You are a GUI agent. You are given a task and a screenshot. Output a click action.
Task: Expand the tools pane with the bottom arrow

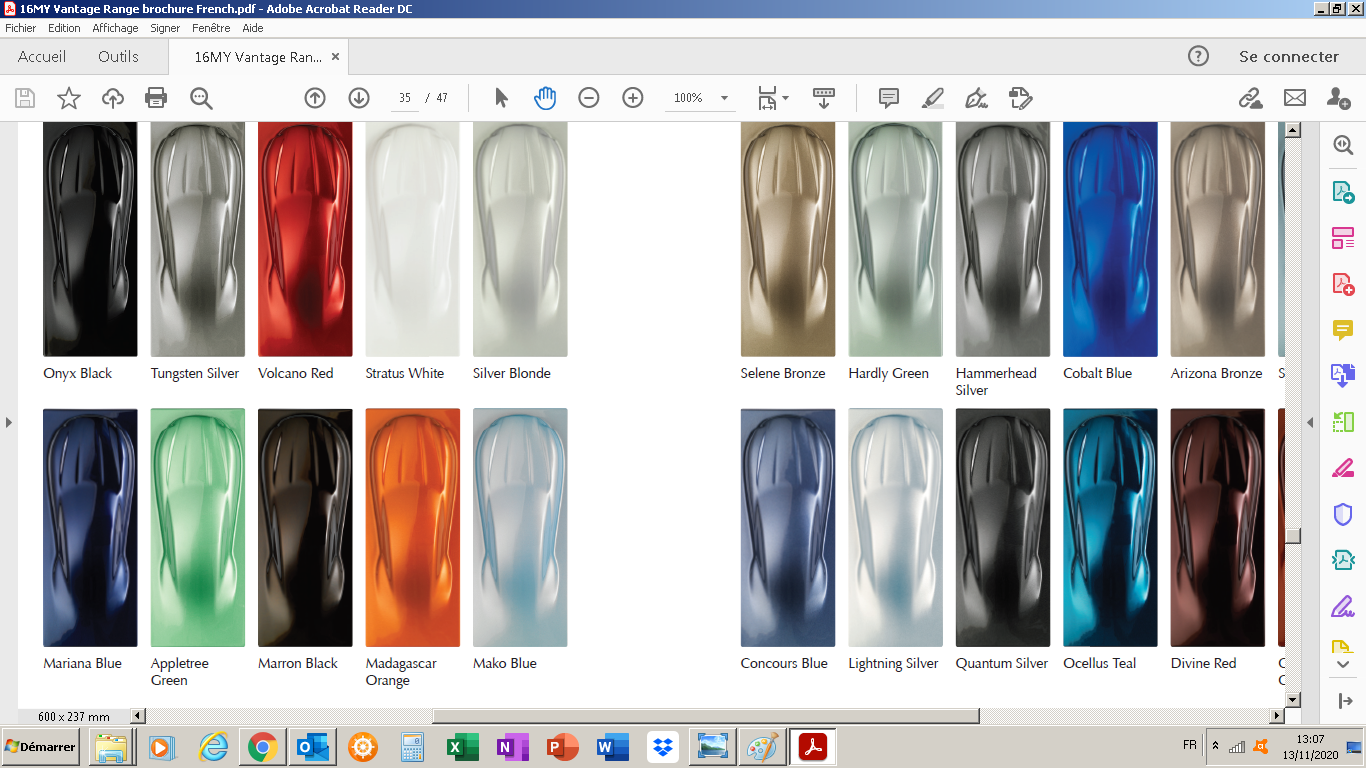pos(1344,701)
